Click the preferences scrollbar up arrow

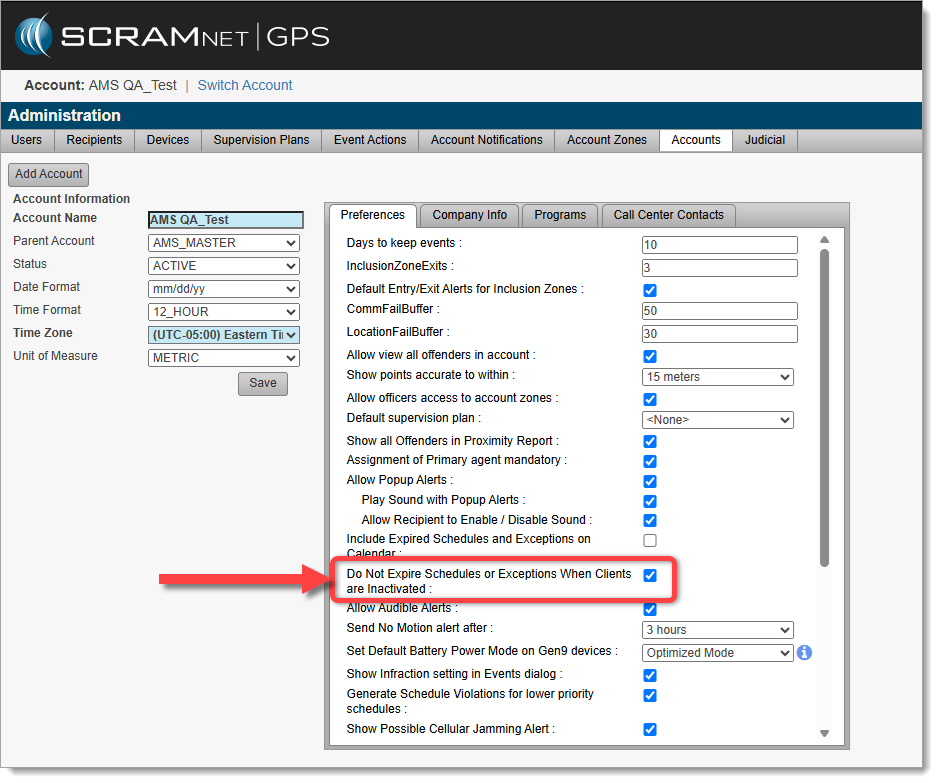(825, 241)
